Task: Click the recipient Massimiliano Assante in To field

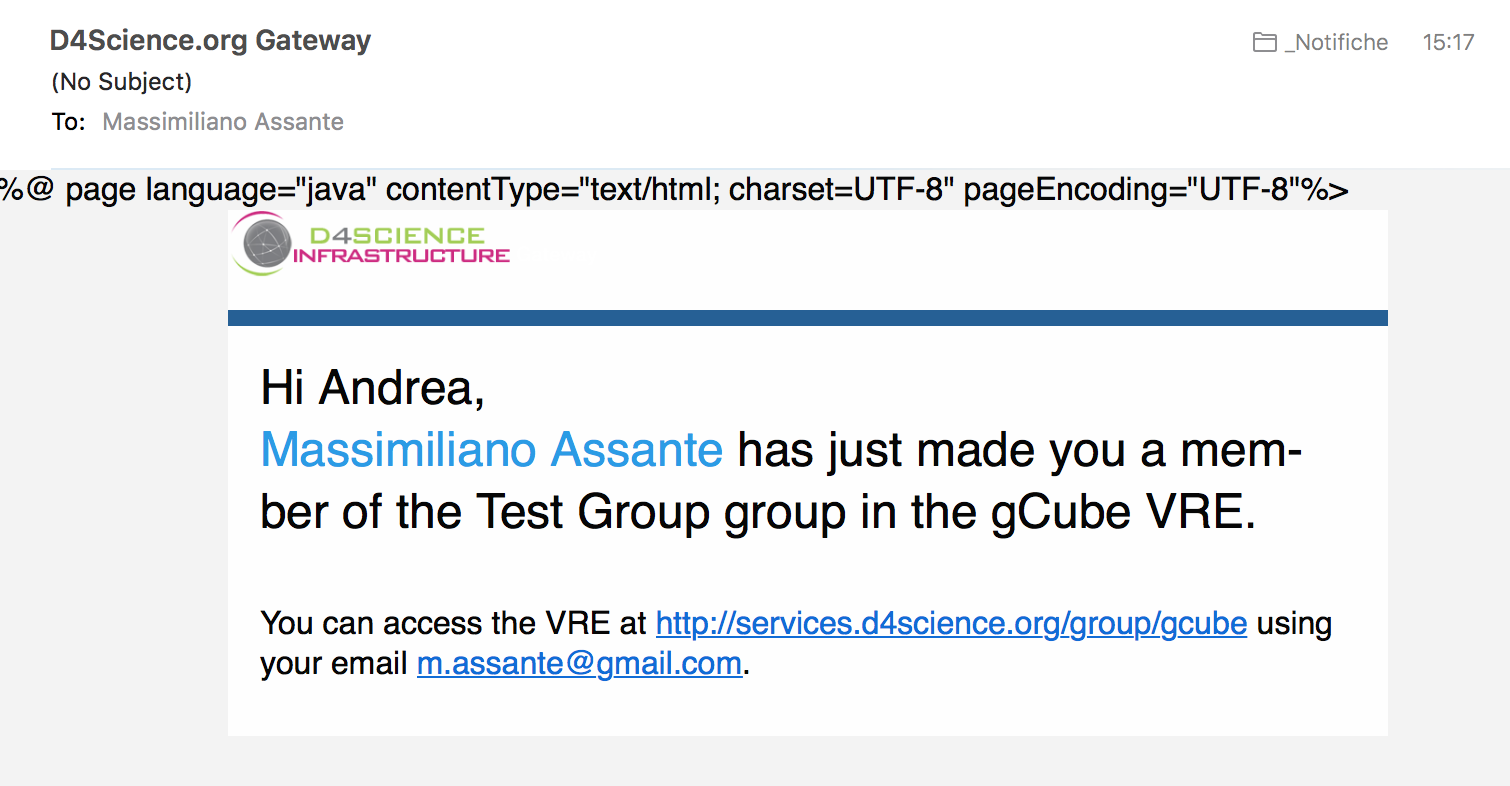Action: click(x=223, y=122)
